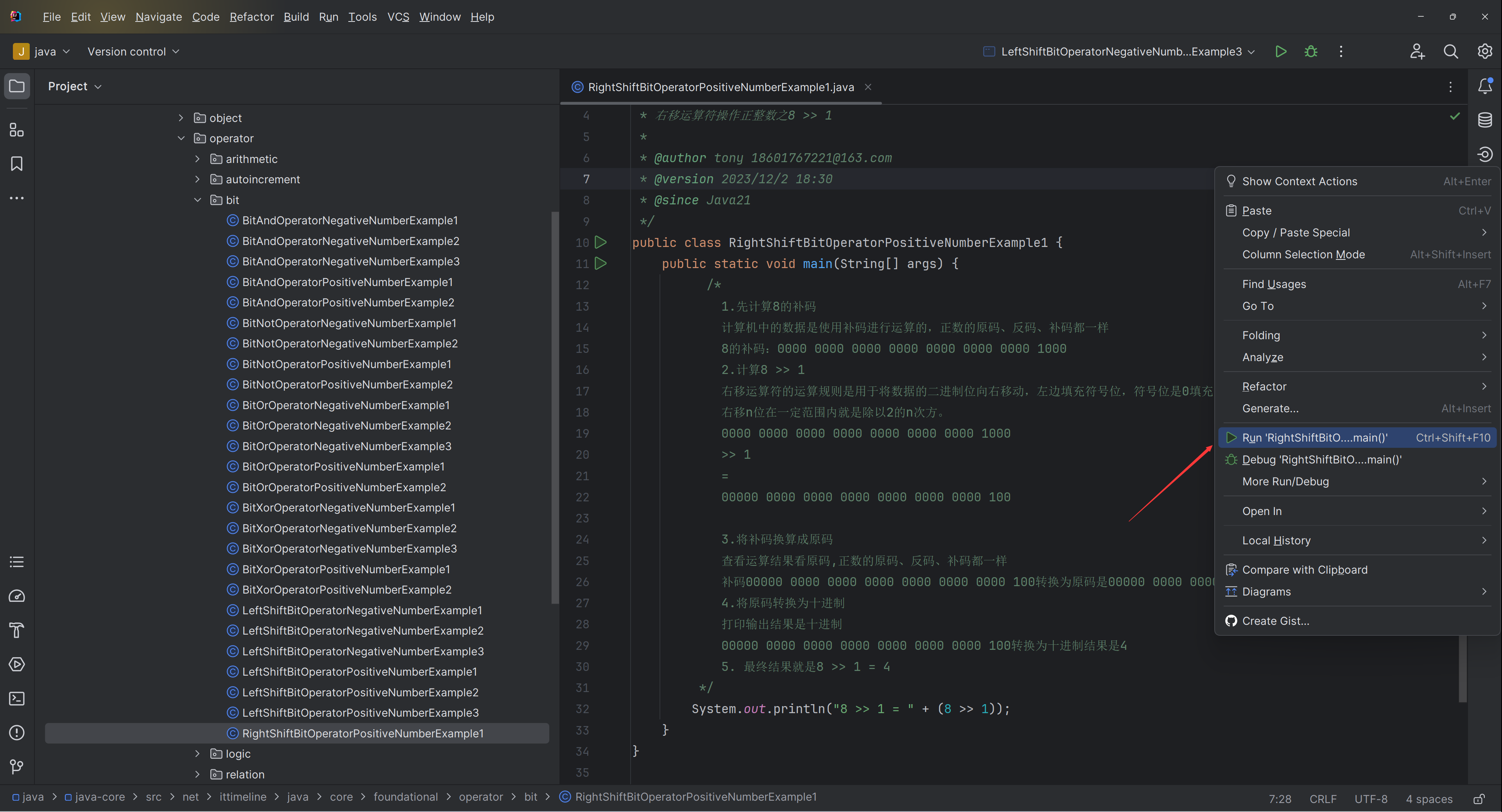Open Code With Me user icon
The width and height of the screenshot is (1502, 812).
1418,51
